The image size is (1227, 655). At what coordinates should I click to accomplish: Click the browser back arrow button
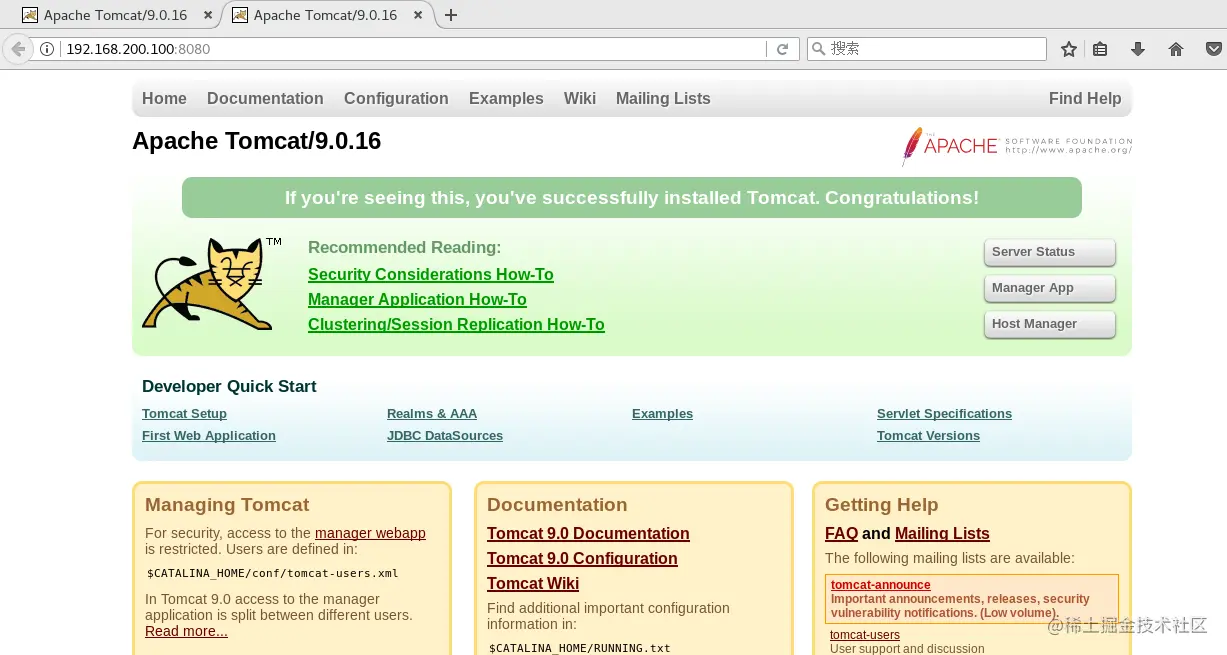click(17, 49)
